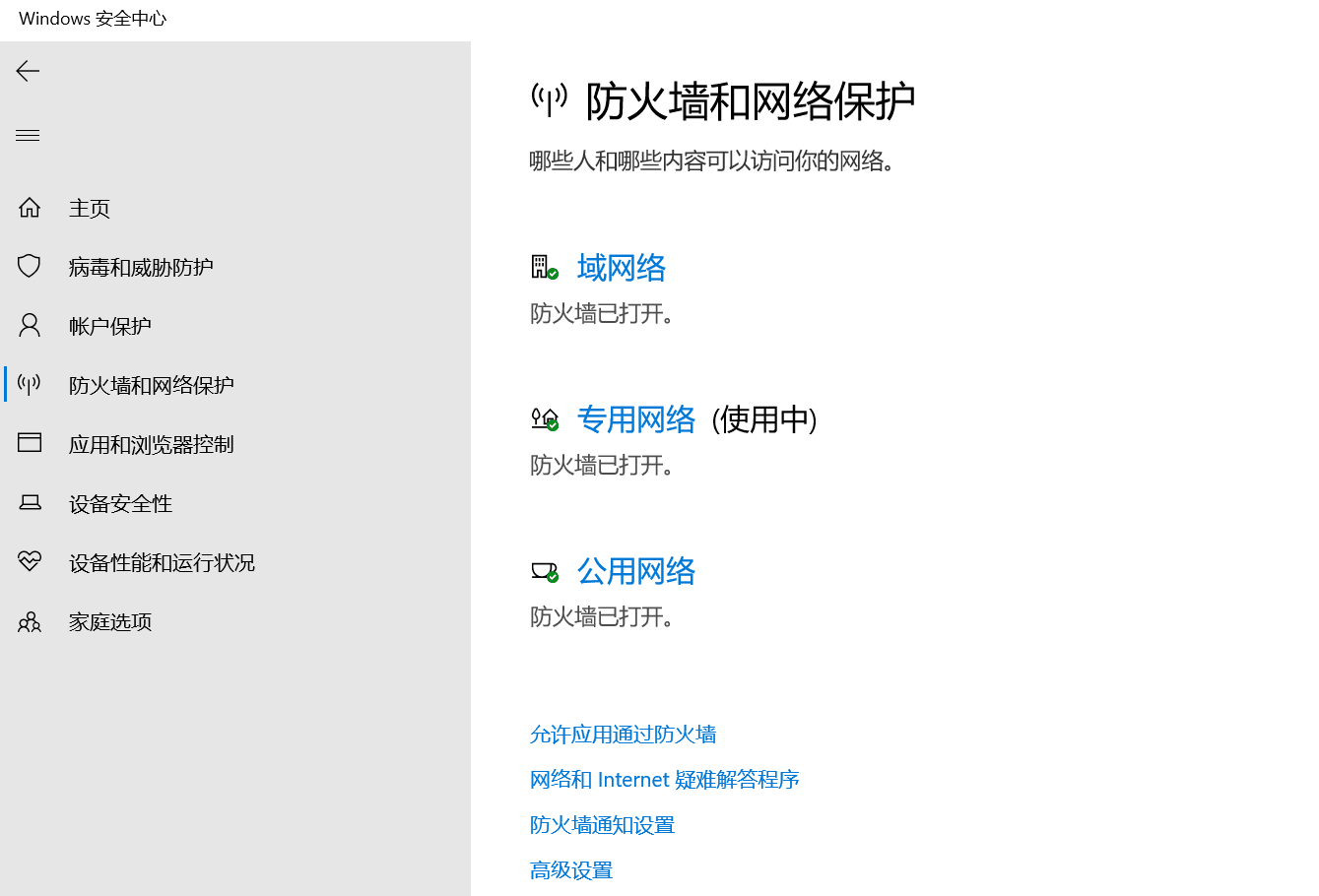This screenshot has height=896, width=1319.
Task: Select the 病毒和威胁防护 shield icon
Action: point(29,266)
